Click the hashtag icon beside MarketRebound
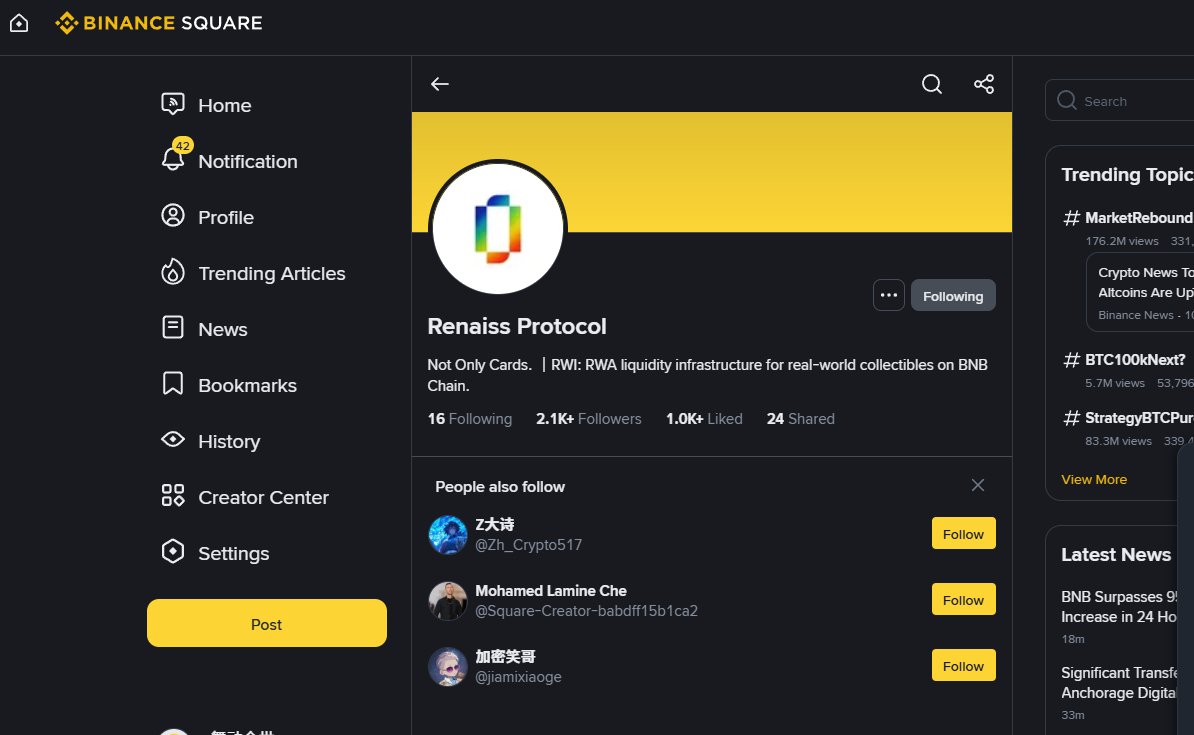This screenshot has width=1194, height=735. pyautogui.click(x=1071, y=219)
